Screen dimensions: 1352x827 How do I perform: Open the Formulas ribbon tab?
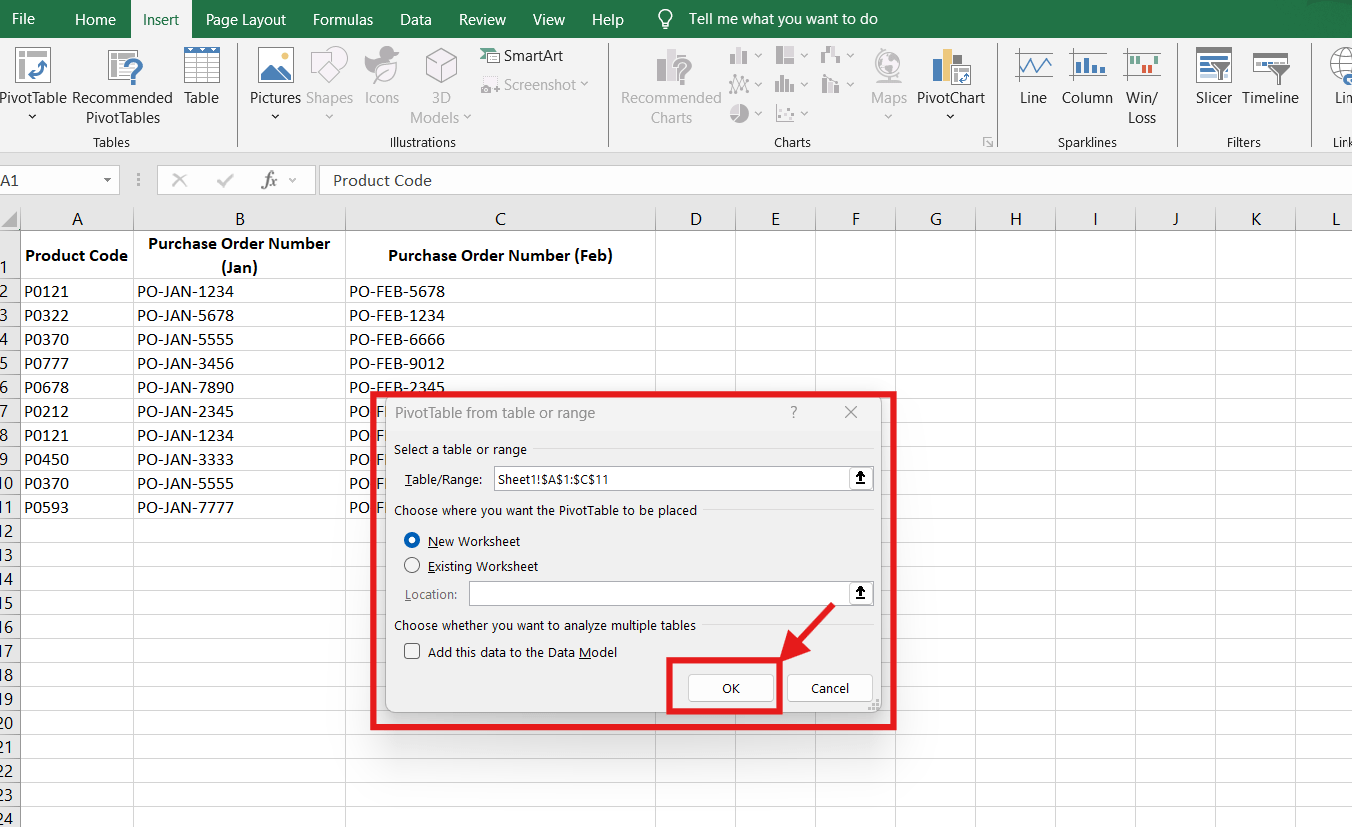343,19
